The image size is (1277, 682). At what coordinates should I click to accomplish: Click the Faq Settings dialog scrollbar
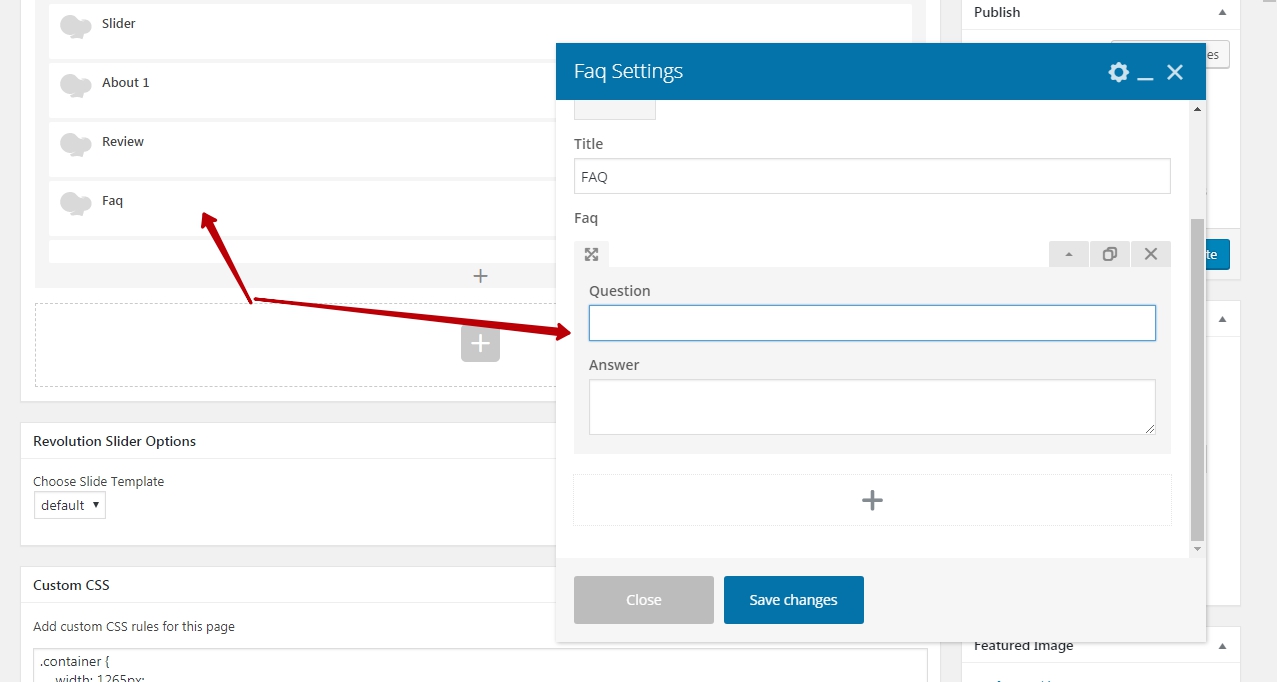click(1197, 380)
